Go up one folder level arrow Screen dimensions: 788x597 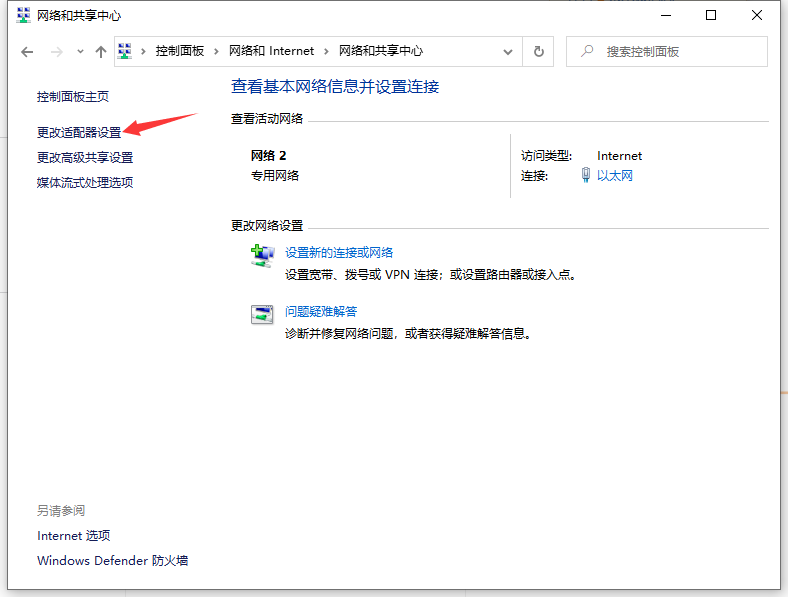click(x=100, y=51)
